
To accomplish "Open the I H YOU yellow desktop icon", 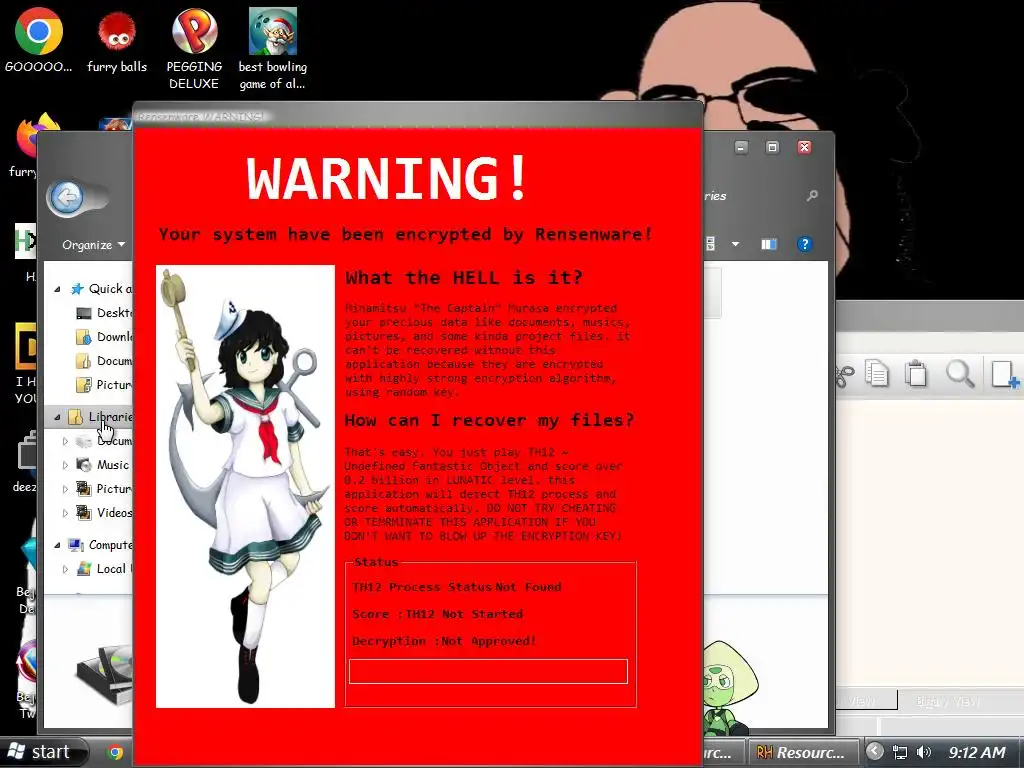I will pos(25,363).
